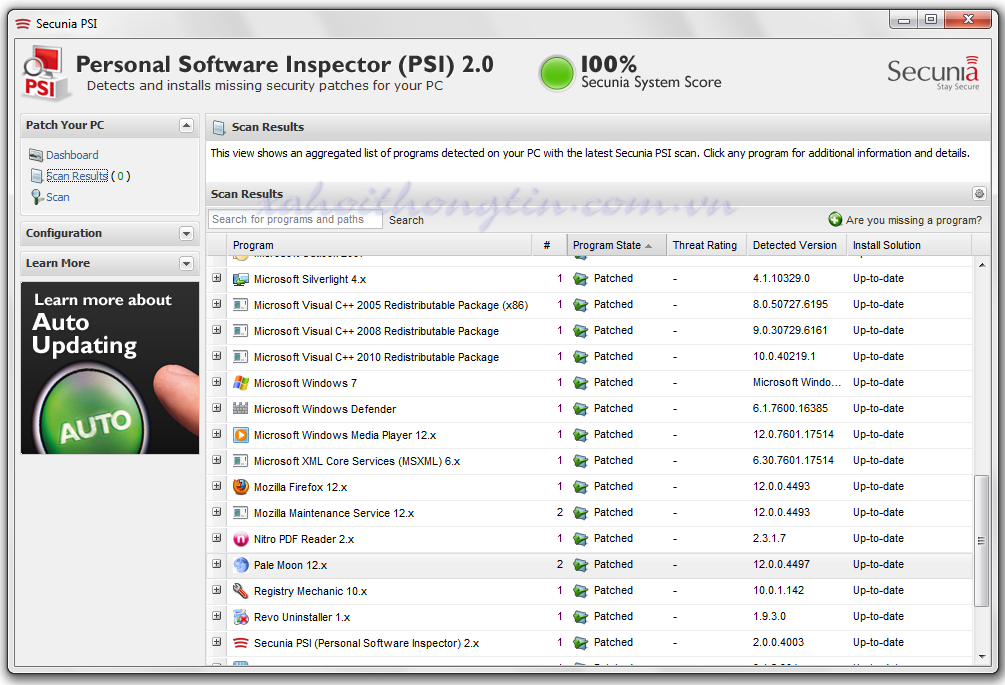Screen dimensions: 1005x685
Task: Click the Scan magnifier icon in sidebar
Action: click(37, 197)
